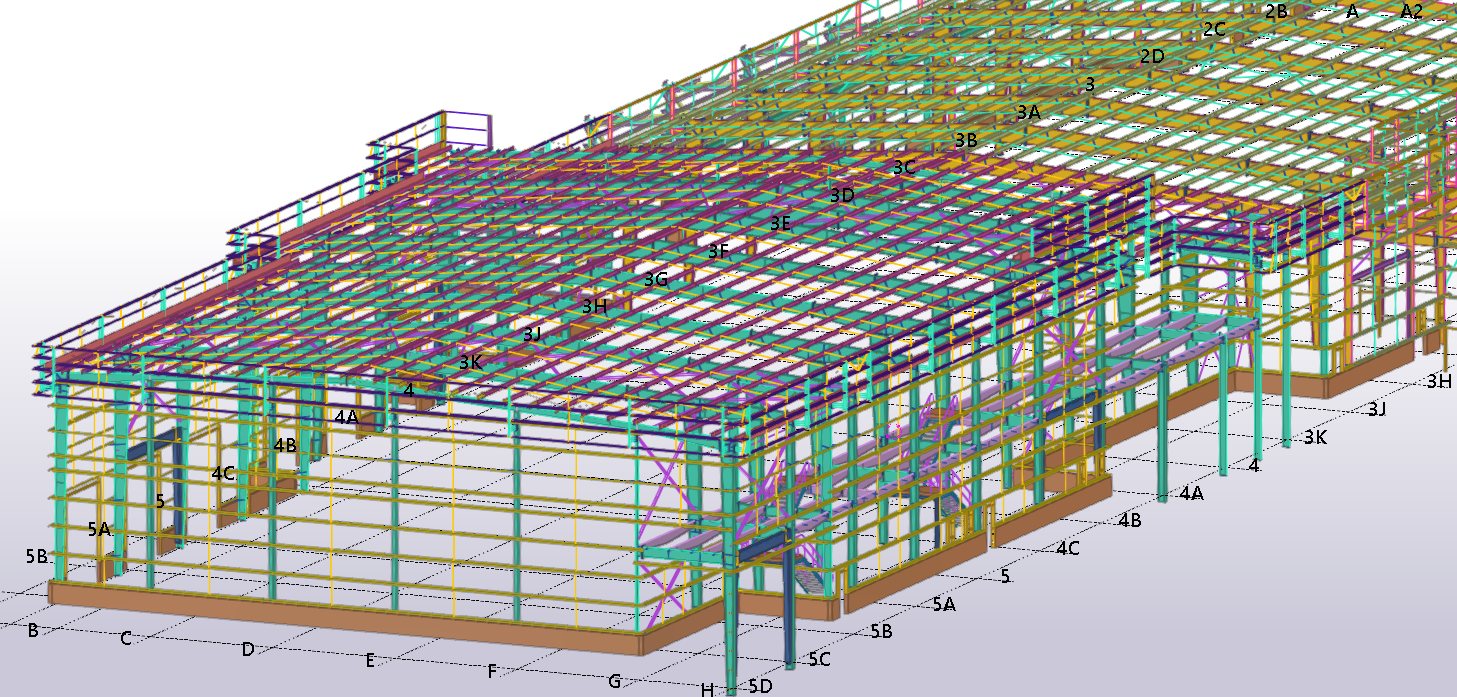Select grid label C on bottom axis
The height and width of the screenshot is (697, 1457).
click(x=126, y=638)
